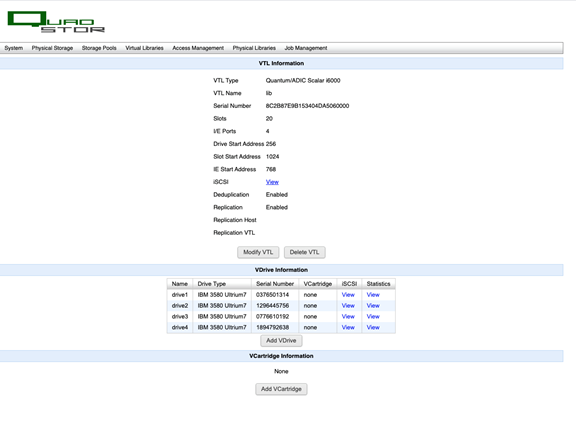Select the VTL serial number 8C2B87E9B153404DA5060000
This screenshot has width=576, height=434.
(307, 106)
